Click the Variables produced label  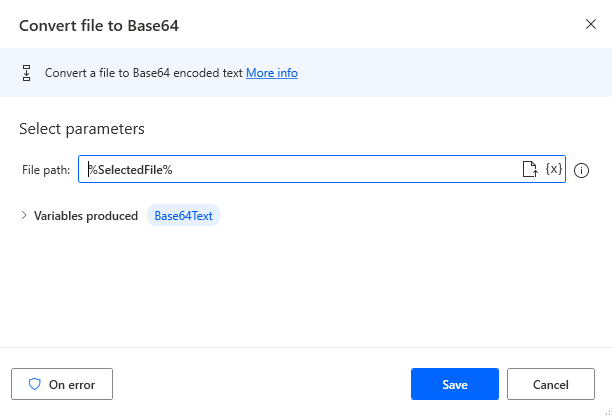tap(86, 215)
